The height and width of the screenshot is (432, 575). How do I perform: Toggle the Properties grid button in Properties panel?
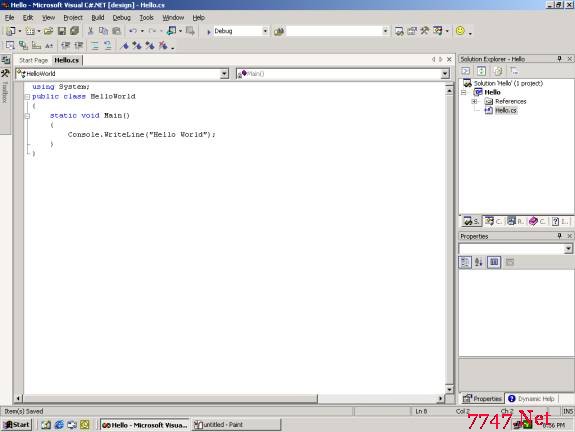(494, 262)
